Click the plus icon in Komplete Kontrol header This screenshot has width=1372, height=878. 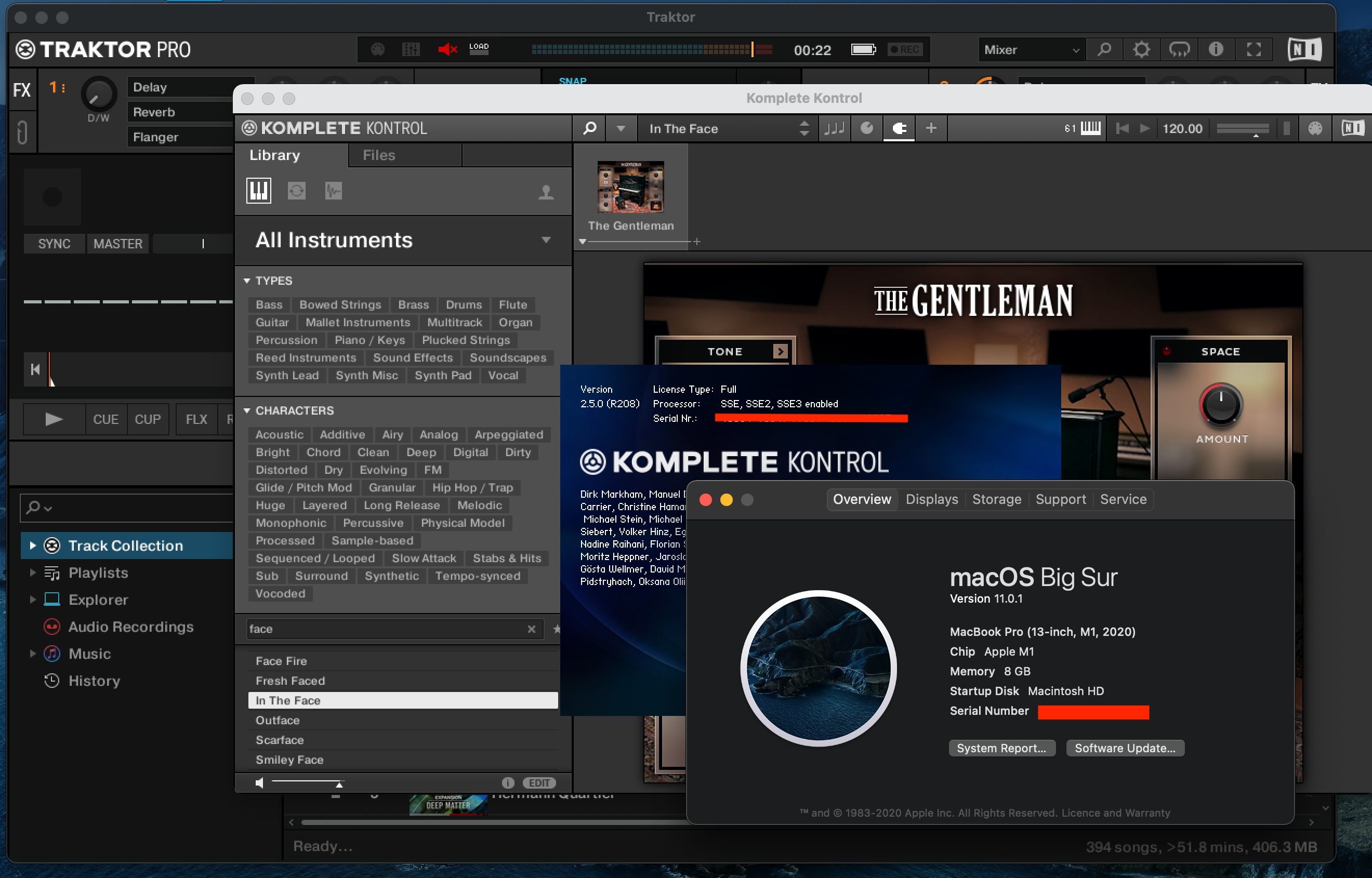[931, 128]
